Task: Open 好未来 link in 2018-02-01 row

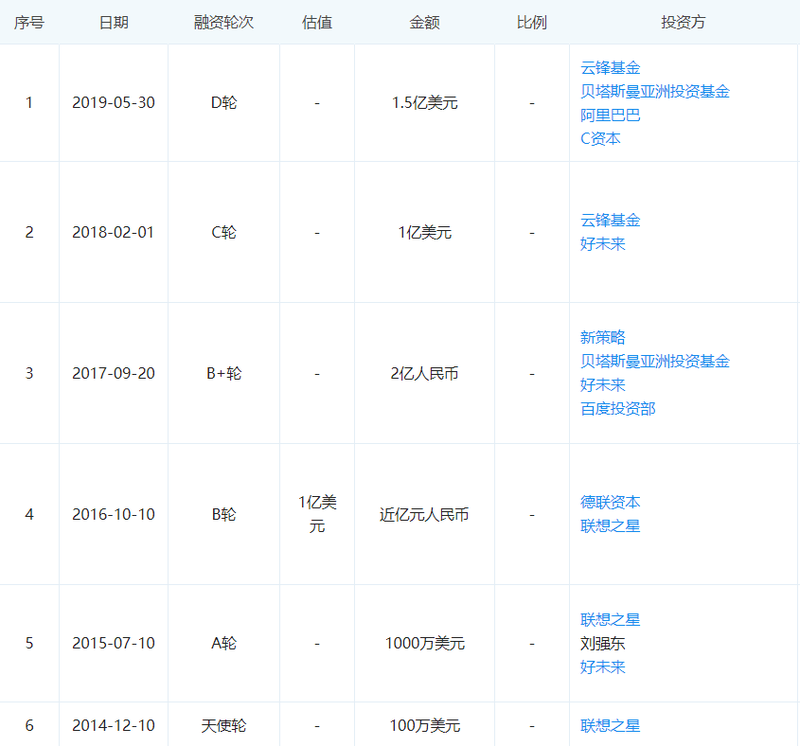Action: pos(603,244)
